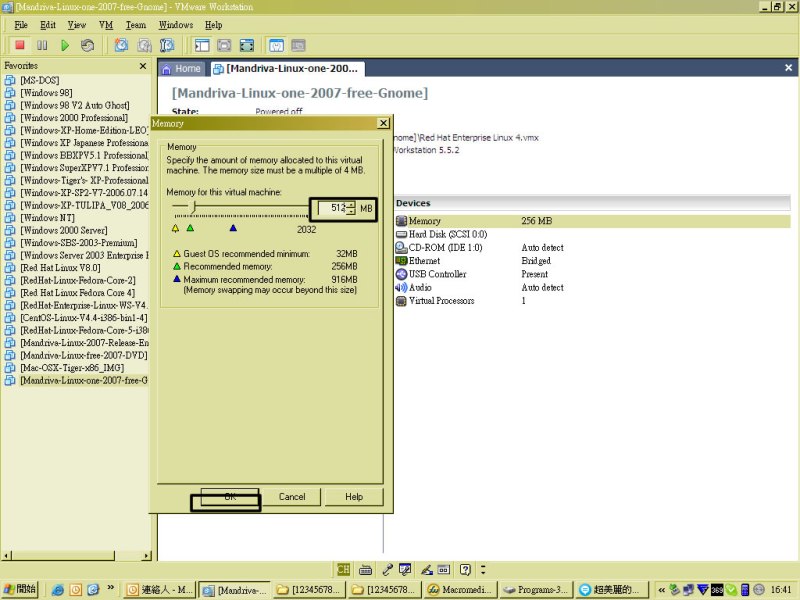This screenshot has width=800, height=600.
Task: Switch to the Home tab
Action: pyautogui.click(x=181, y=69)
